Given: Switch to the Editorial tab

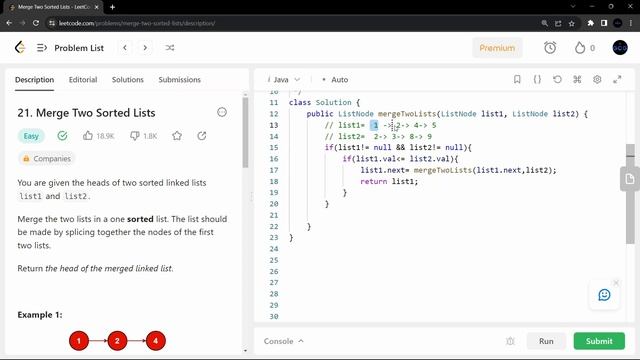Looking at the screenshot, I should [83, 80].
